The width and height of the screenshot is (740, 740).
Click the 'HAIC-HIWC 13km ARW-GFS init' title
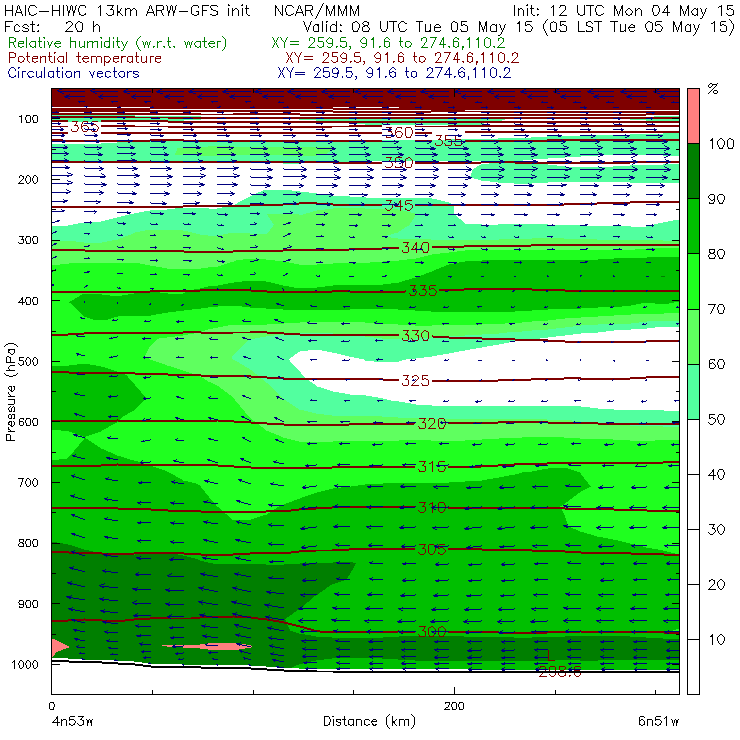pyautogui.click(x=127, y=10)
